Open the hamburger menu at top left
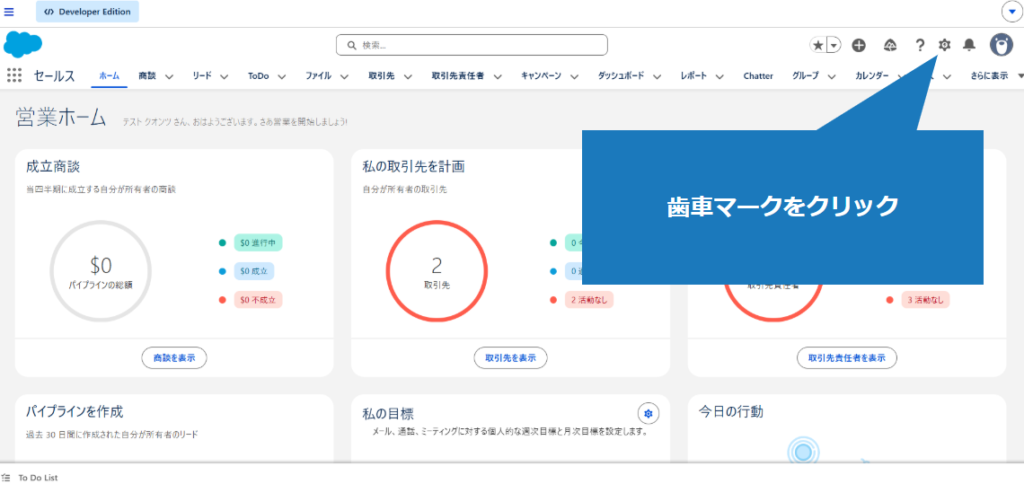1024x484 pixels. point(9,11)
